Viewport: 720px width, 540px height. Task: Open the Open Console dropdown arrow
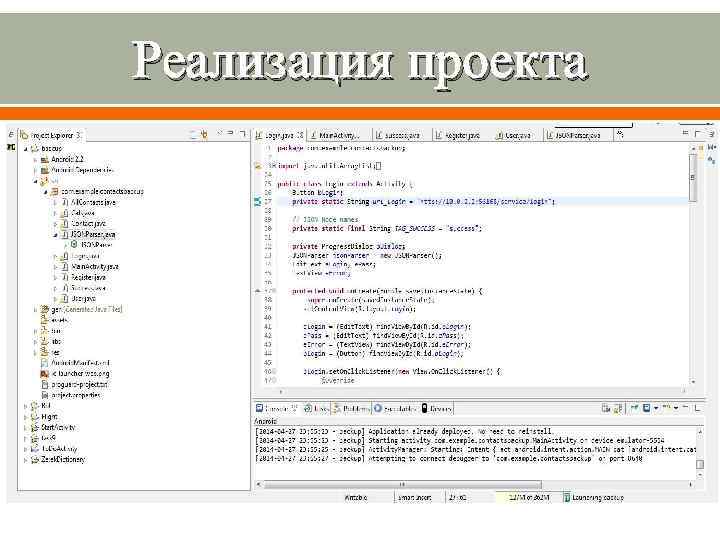(676, 408)
